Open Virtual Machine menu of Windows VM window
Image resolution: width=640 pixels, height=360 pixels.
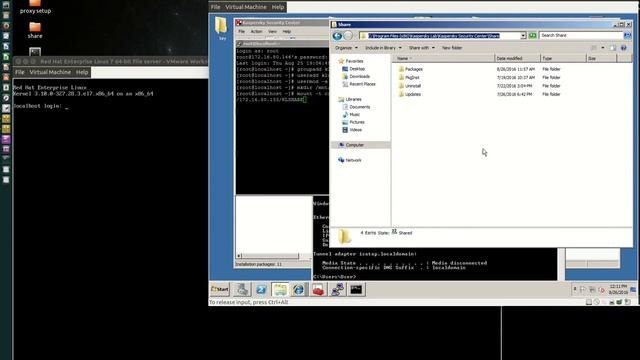pyautogui.click(x=246, y=7)
